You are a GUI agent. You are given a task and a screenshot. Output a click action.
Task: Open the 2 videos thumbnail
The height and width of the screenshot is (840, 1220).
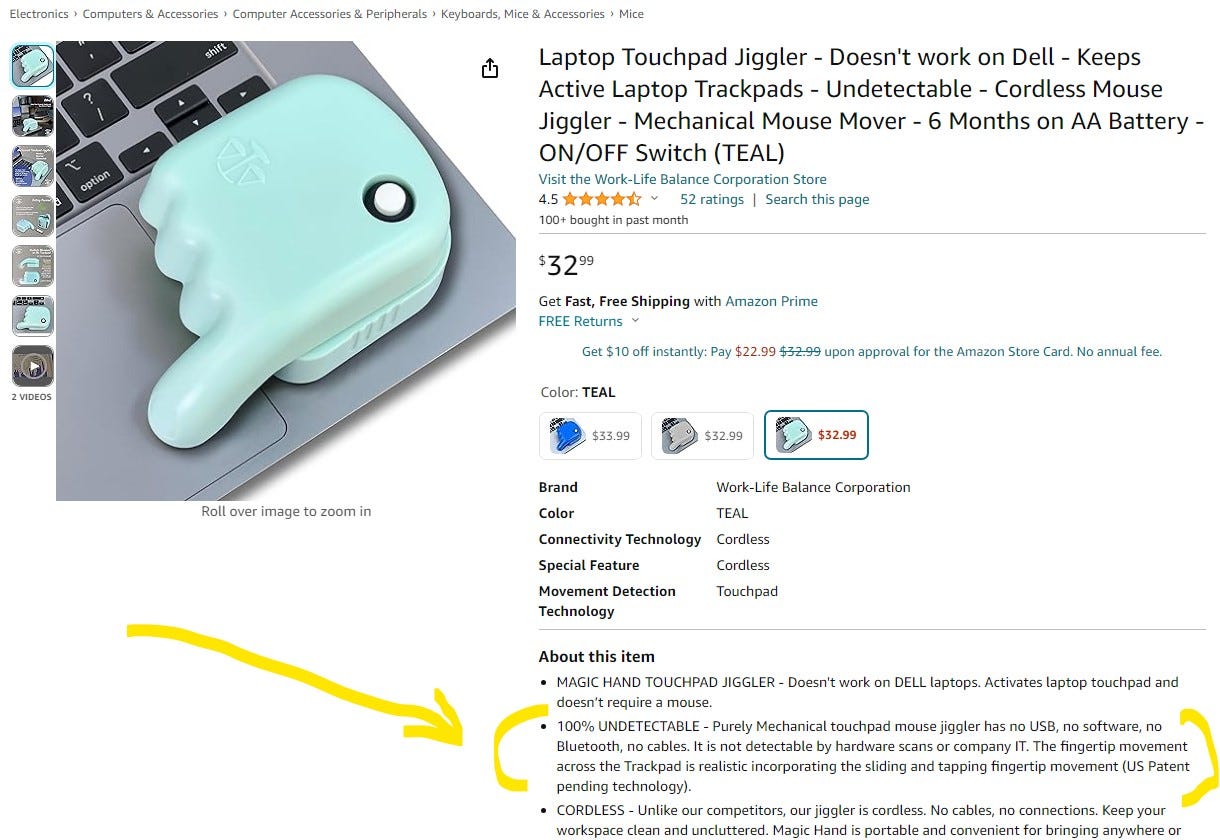point(32,367)
